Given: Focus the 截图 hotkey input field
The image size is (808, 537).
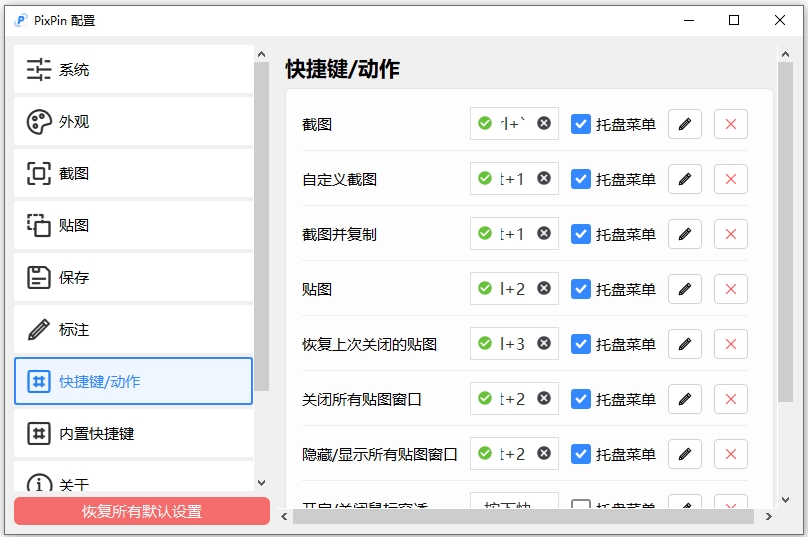Looking at the screenshot, I should click(x=514, y=124).
